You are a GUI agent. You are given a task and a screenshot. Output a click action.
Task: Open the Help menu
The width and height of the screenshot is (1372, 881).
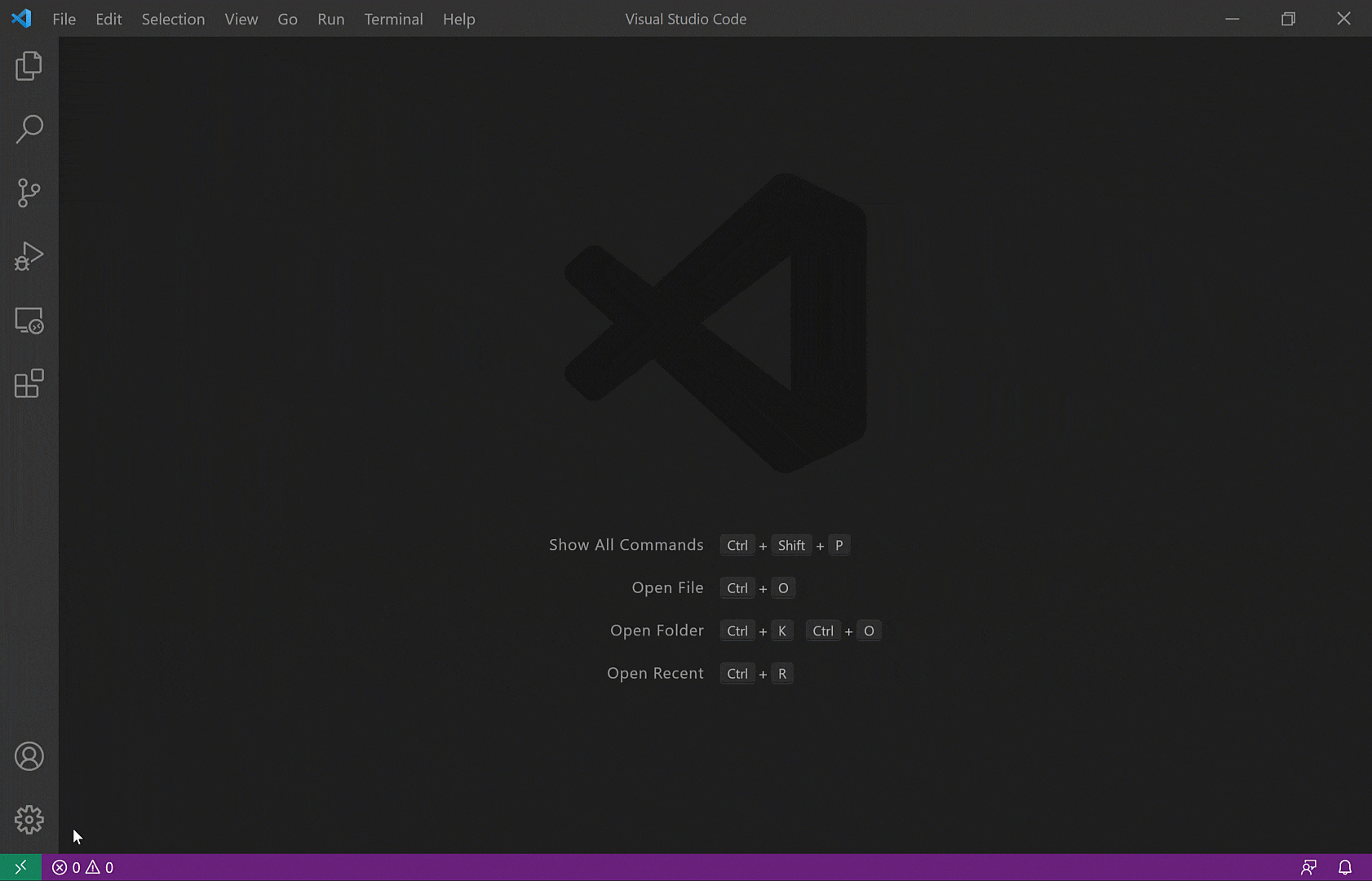click(459, 18)
